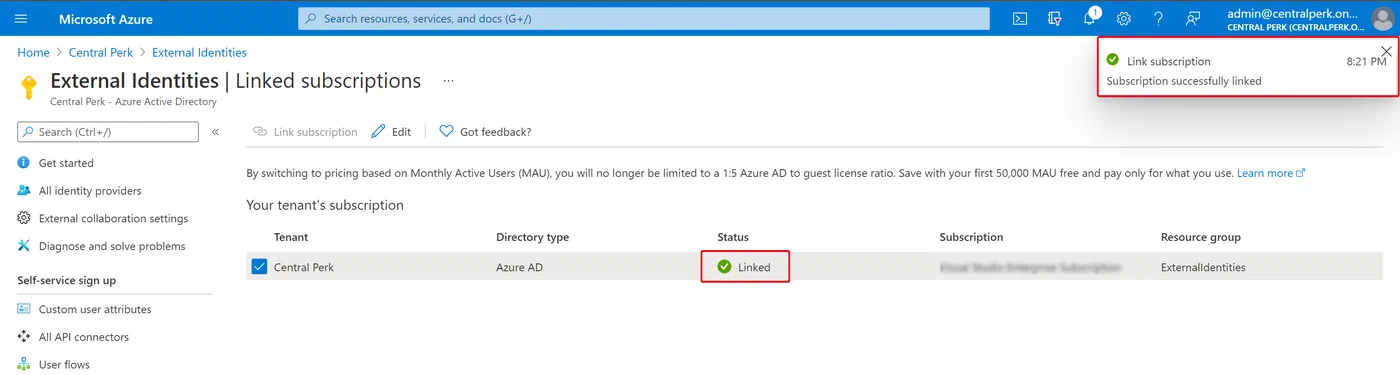
Task: Click Subscription successfully linked message
Action: (1184, 81)
